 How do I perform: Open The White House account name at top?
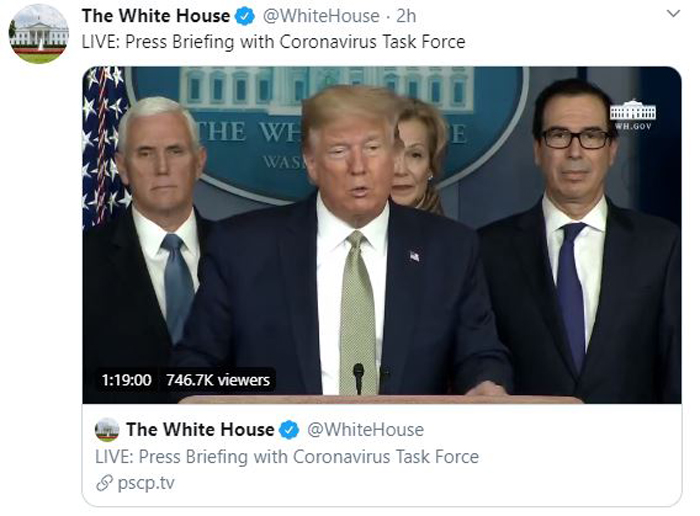pos(156,16)
